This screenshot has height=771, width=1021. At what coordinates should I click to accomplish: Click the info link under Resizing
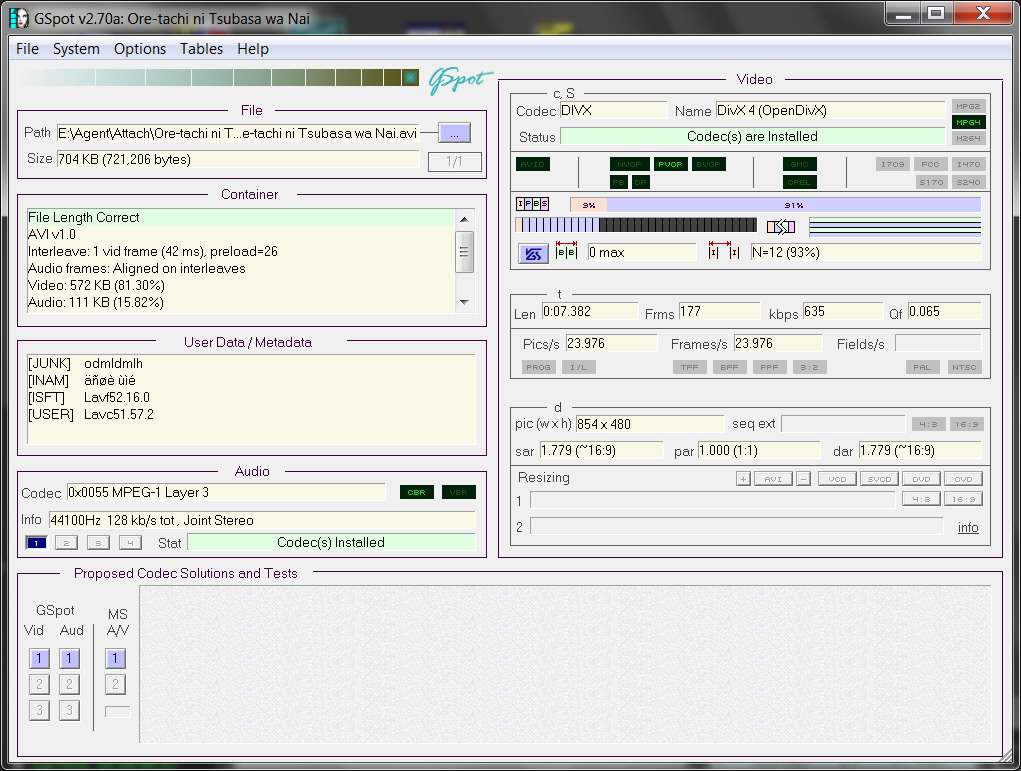(968, 527)
